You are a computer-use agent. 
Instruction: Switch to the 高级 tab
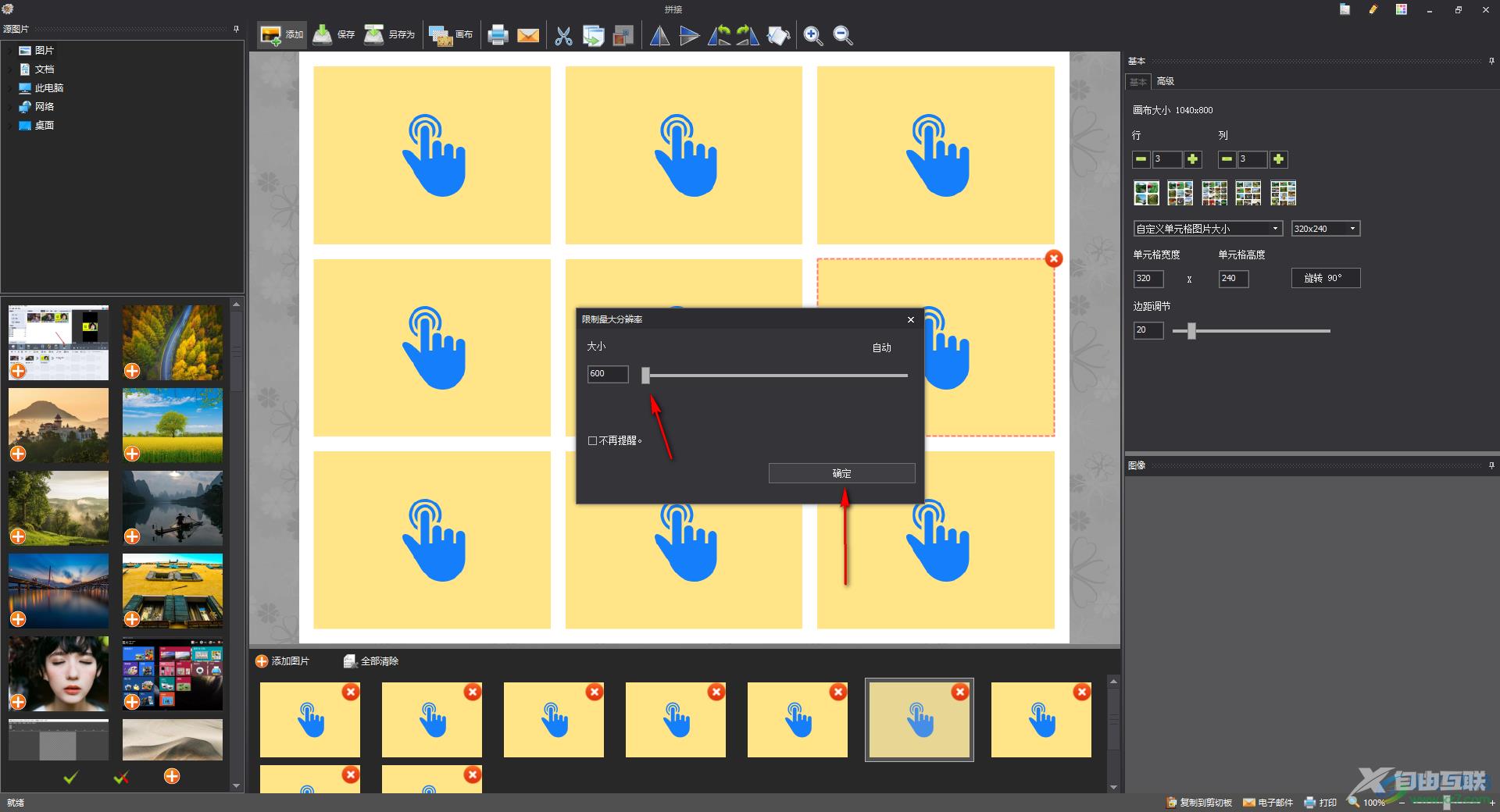point(1166,81)
